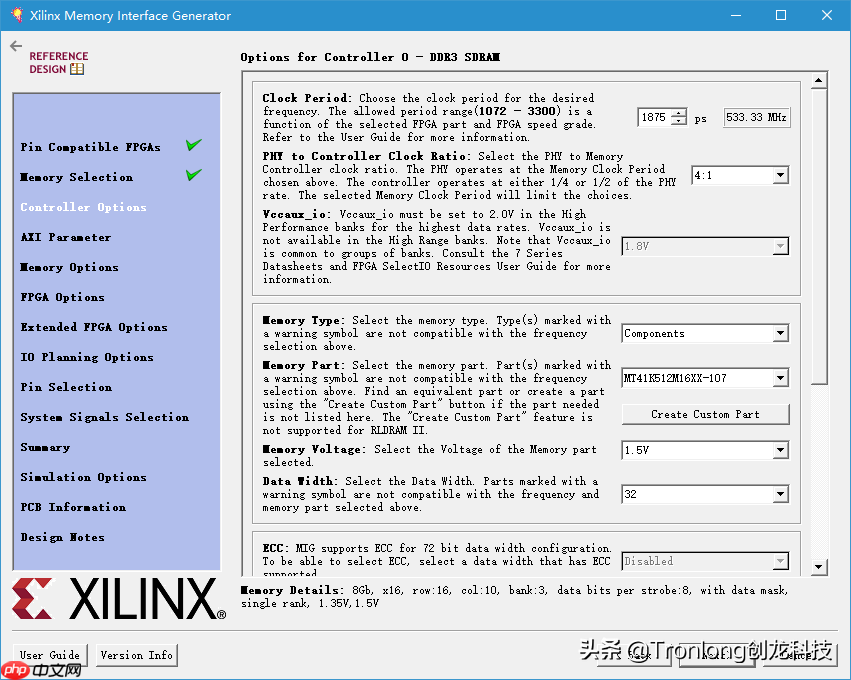Go to Design Notes step
This screenshot has width=851, height=680.
coord(62,537)
